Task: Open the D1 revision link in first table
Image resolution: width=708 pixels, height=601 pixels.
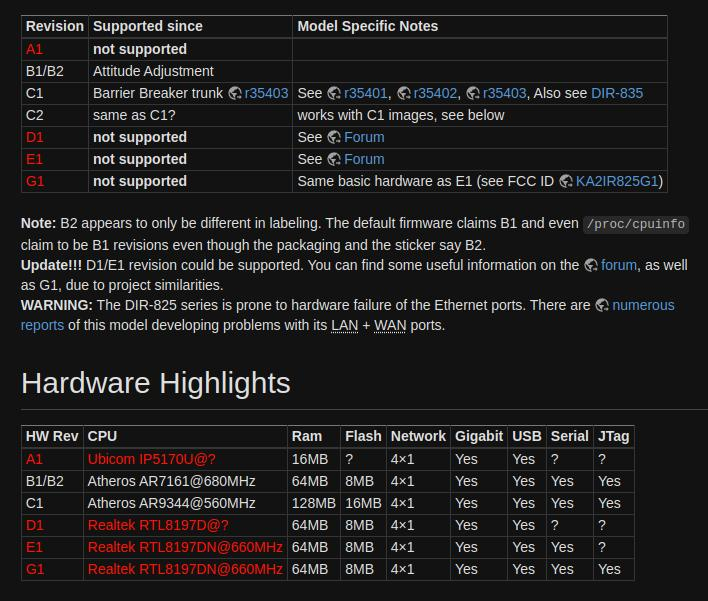Action: tap(35, 137)
